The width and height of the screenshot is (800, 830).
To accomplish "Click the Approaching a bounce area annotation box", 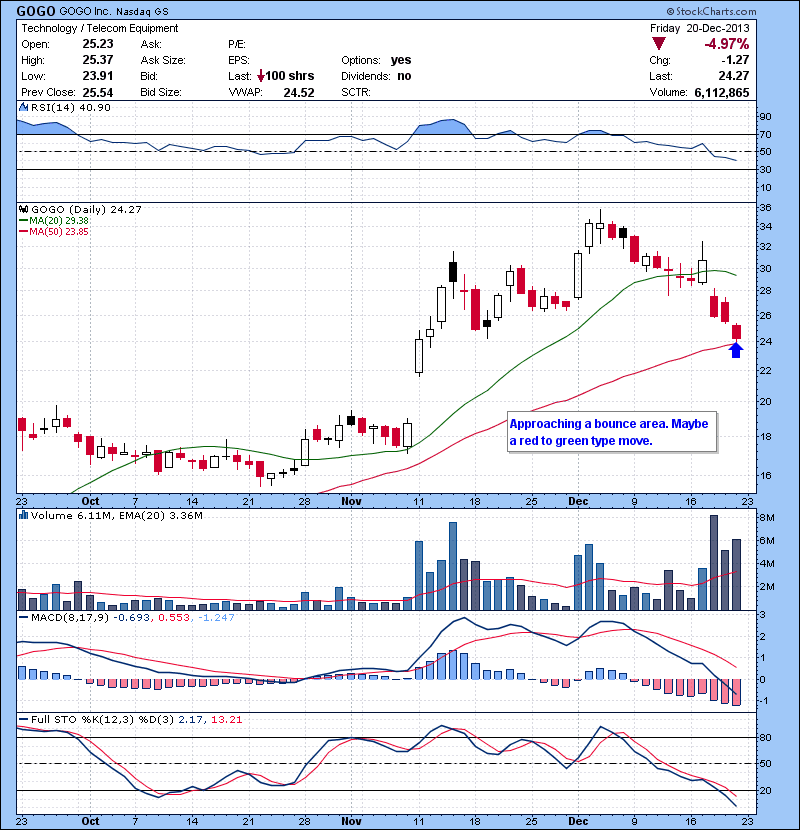I will tap(612, 432).
